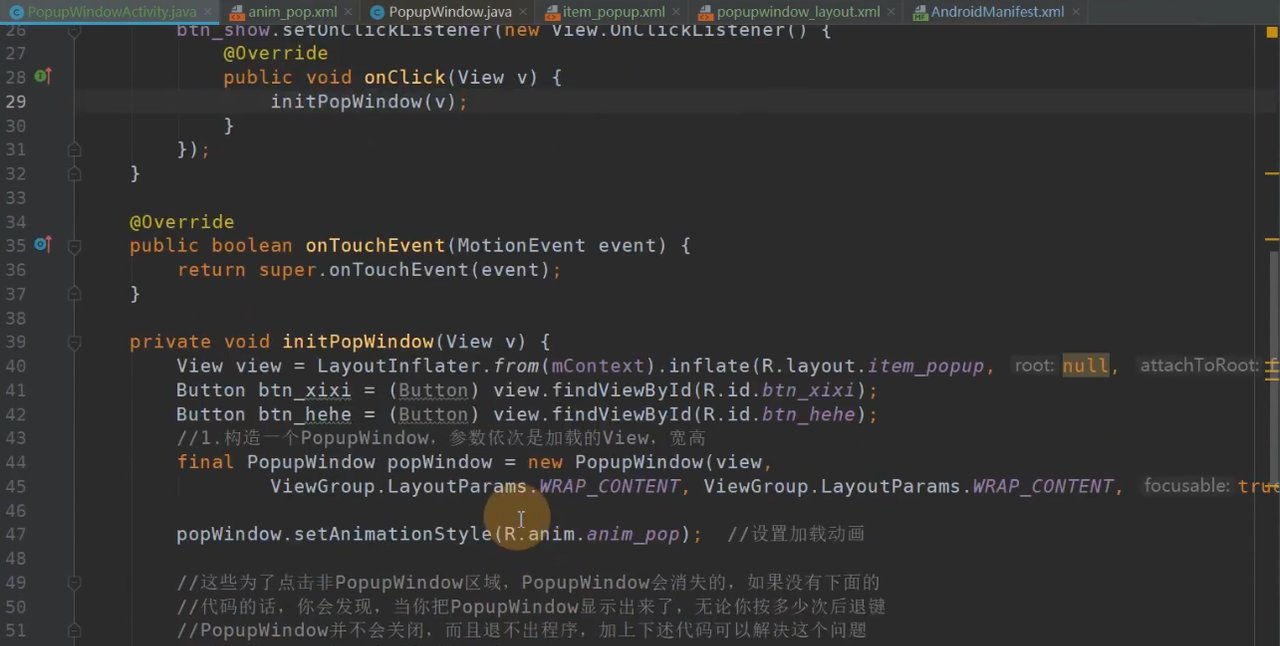Toggle the fold end marker on line 31
The height and width of the screenshot is (646, 1280).
click(74, 150)
